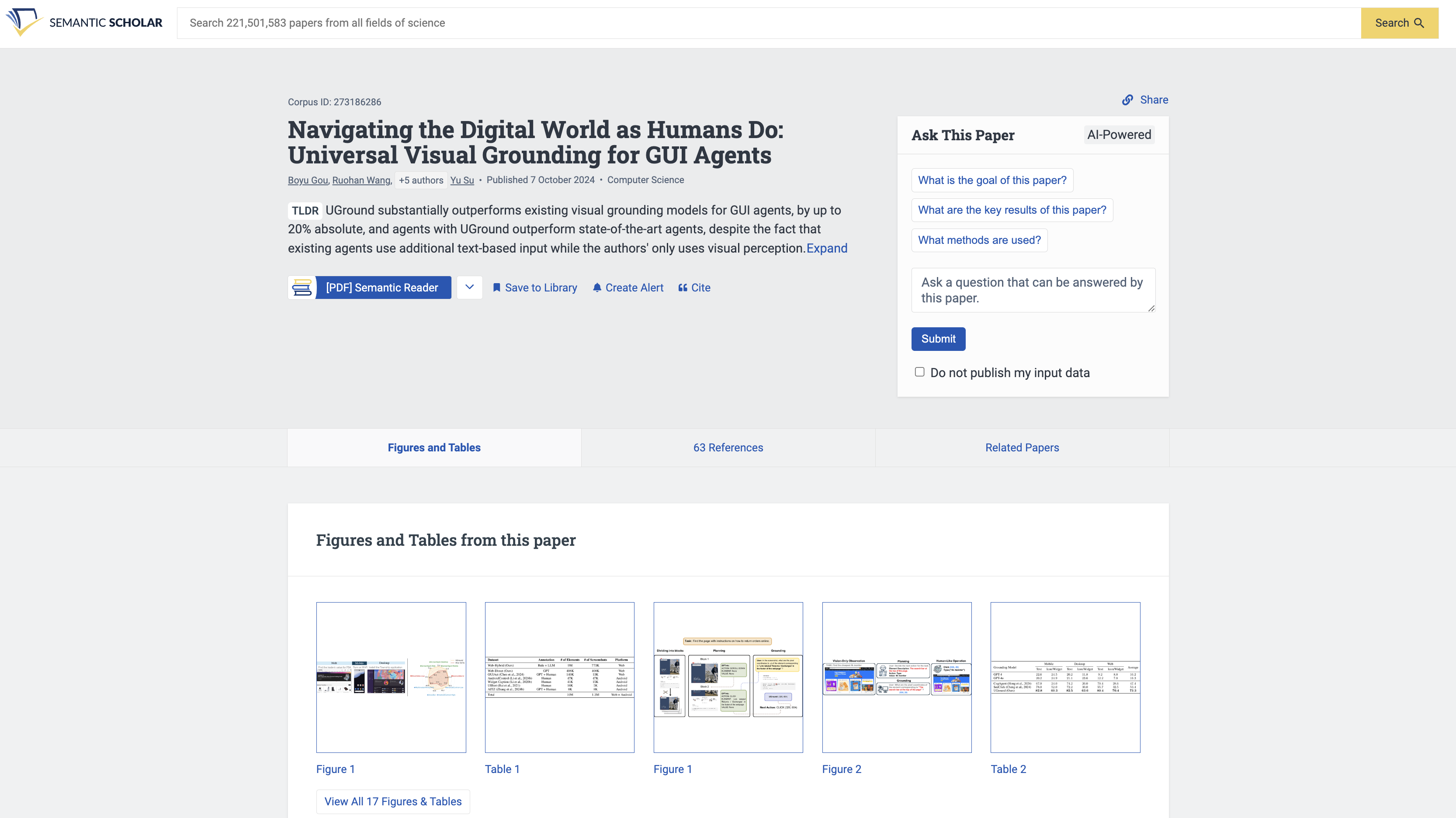Click the Share link icon

1127,100
